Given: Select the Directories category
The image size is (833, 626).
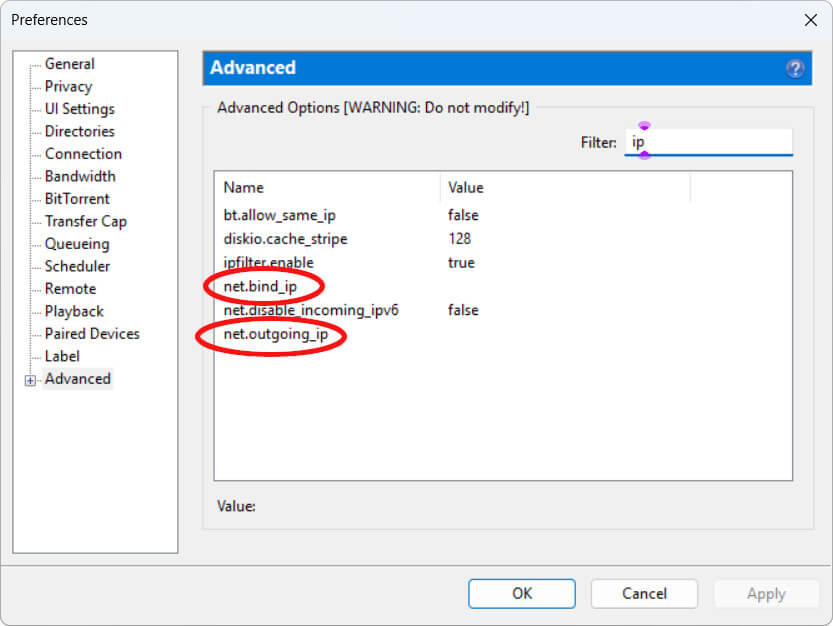Looking at the screenshot, I should (80, 131).
